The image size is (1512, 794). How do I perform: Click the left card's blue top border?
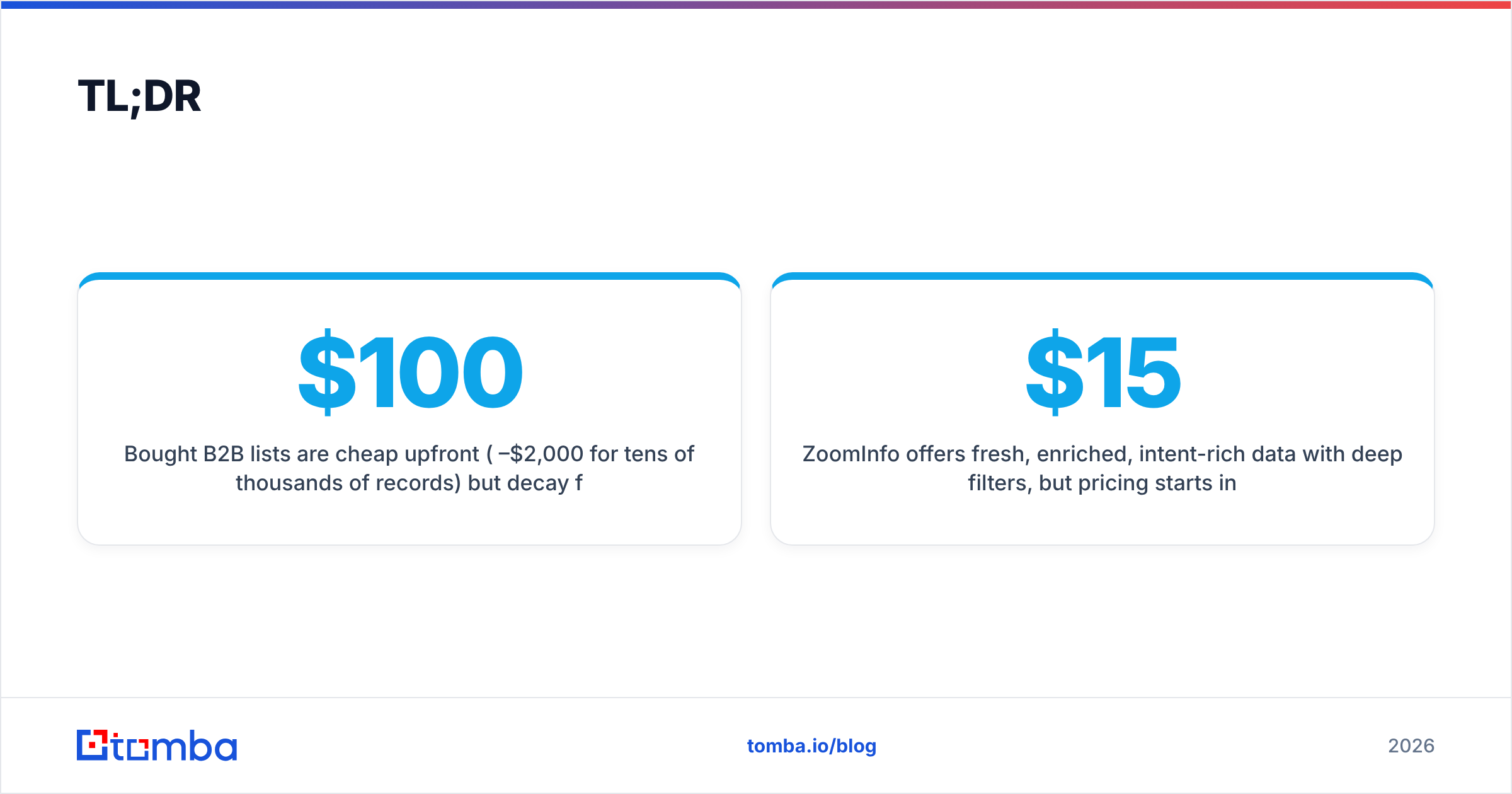(409, 276)
